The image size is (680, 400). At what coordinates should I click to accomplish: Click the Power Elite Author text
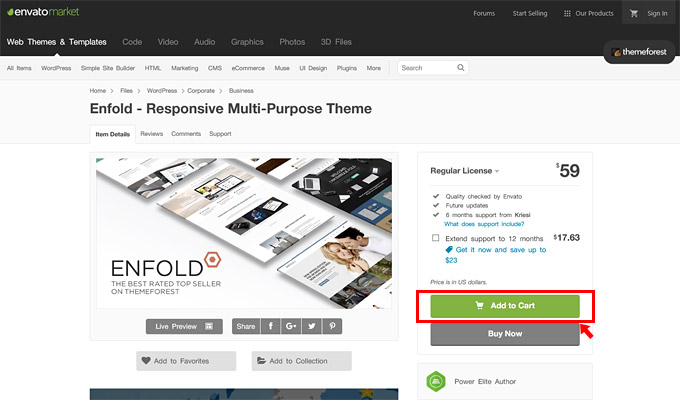click(x=485, y=381)
